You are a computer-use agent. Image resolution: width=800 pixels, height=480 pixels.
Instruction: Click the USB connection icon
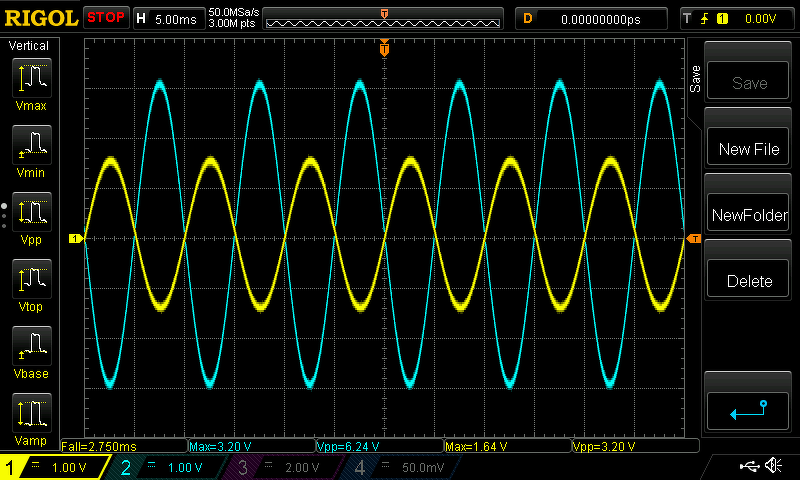pyautogui.click(x=749, y=466)
